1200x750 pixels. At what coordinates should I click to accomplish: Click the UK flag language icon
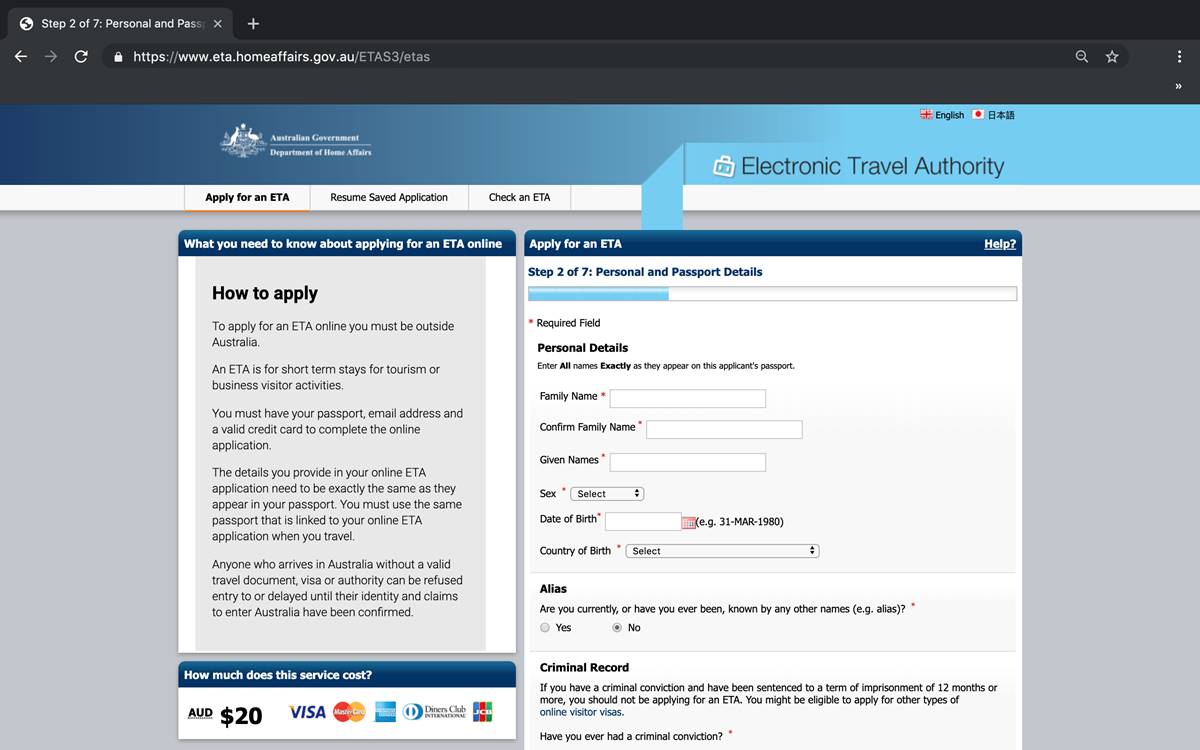(926, 115)
